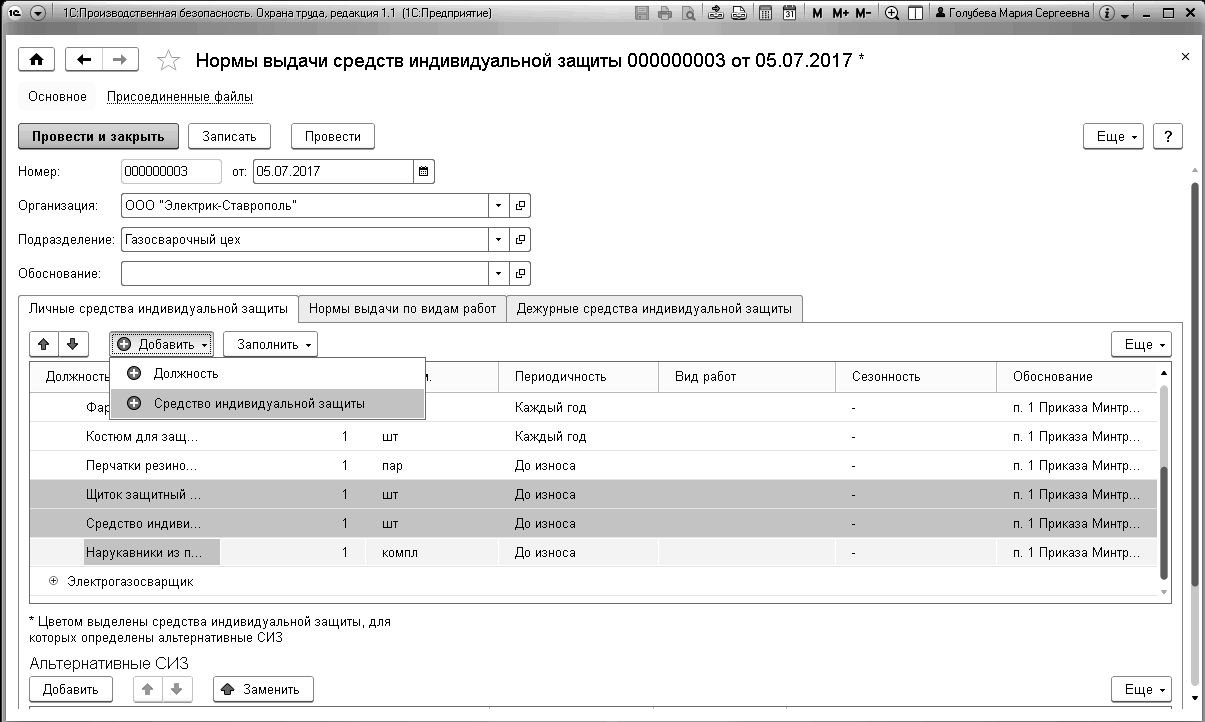Choose Должность from the Добавить menu
This screenshot has width=1205, height=722.
pyautogui.click(x=268, y=373)
